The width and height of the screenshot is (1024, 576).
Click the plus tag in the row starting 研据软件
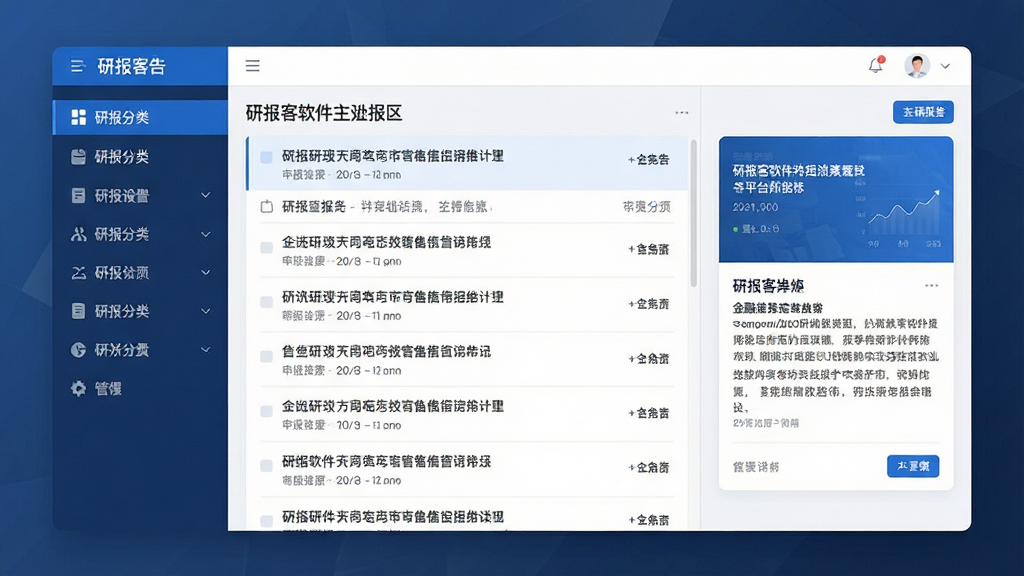(648, 468)
